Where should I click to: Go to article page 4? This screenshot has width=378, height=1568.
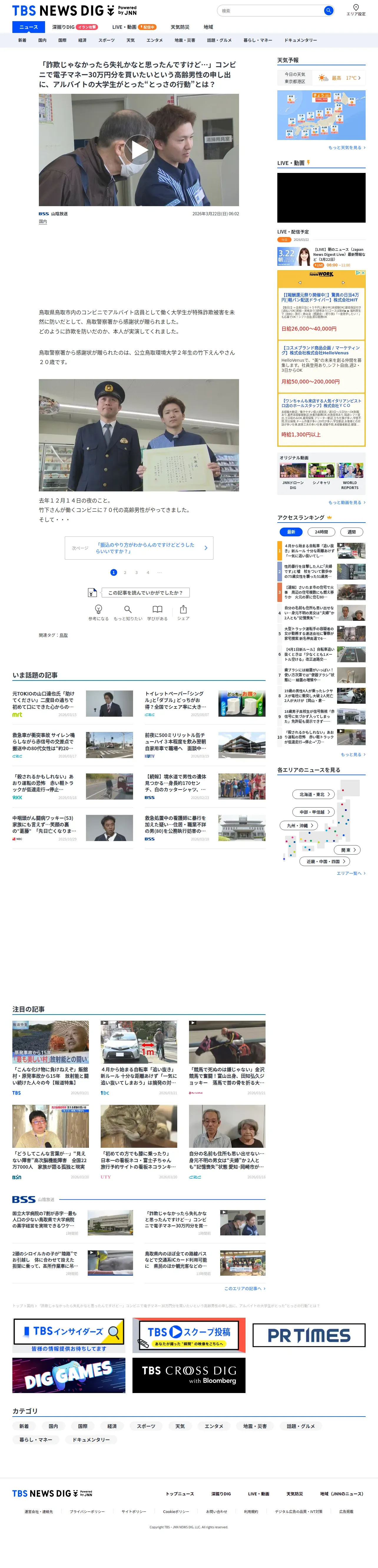click(147, 572)
